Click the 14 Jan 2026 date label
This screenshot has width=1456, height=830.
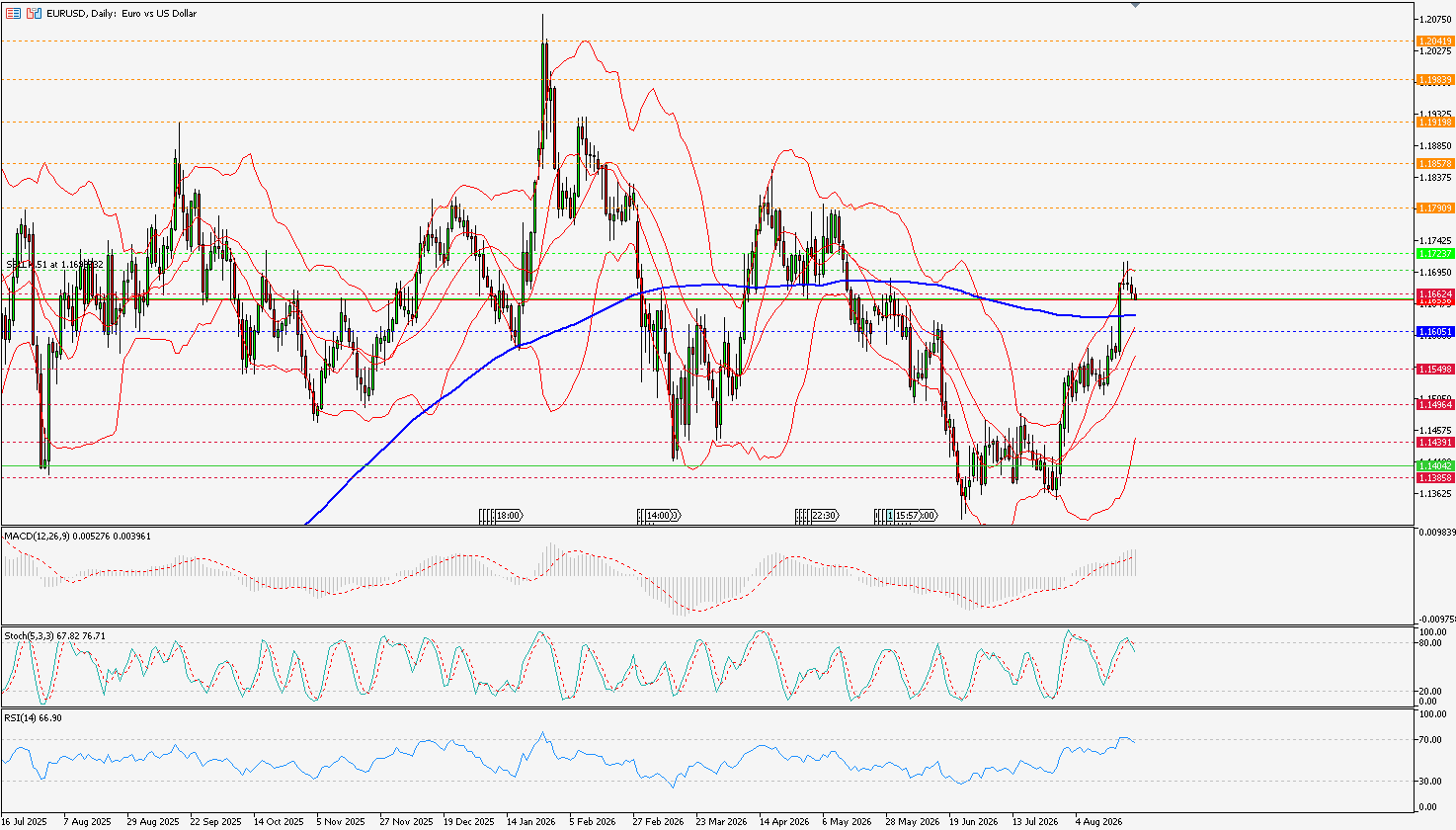click(x=530, y=821)
